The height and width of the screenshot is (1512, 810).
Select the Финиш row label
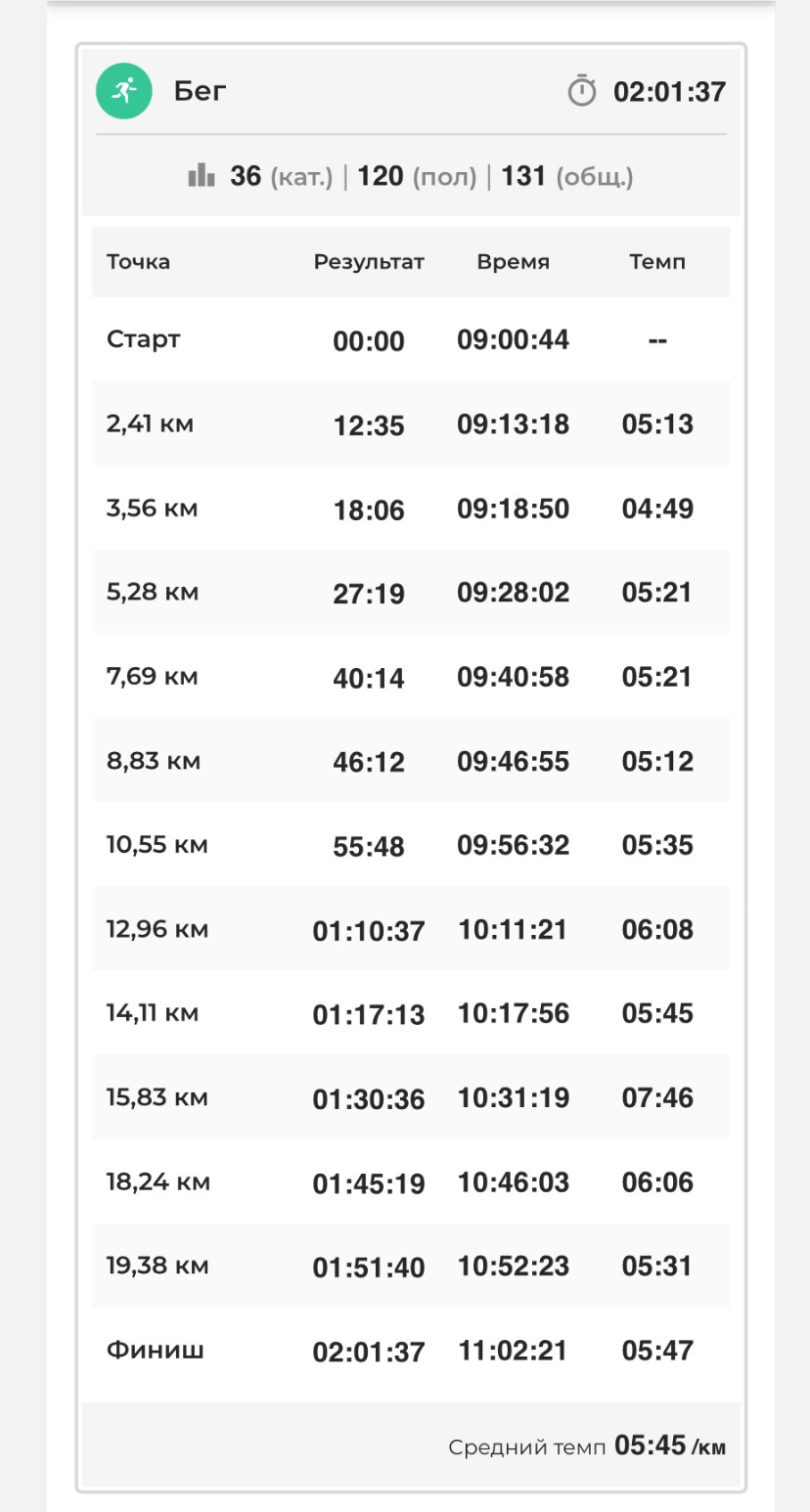click(156, 1350)
